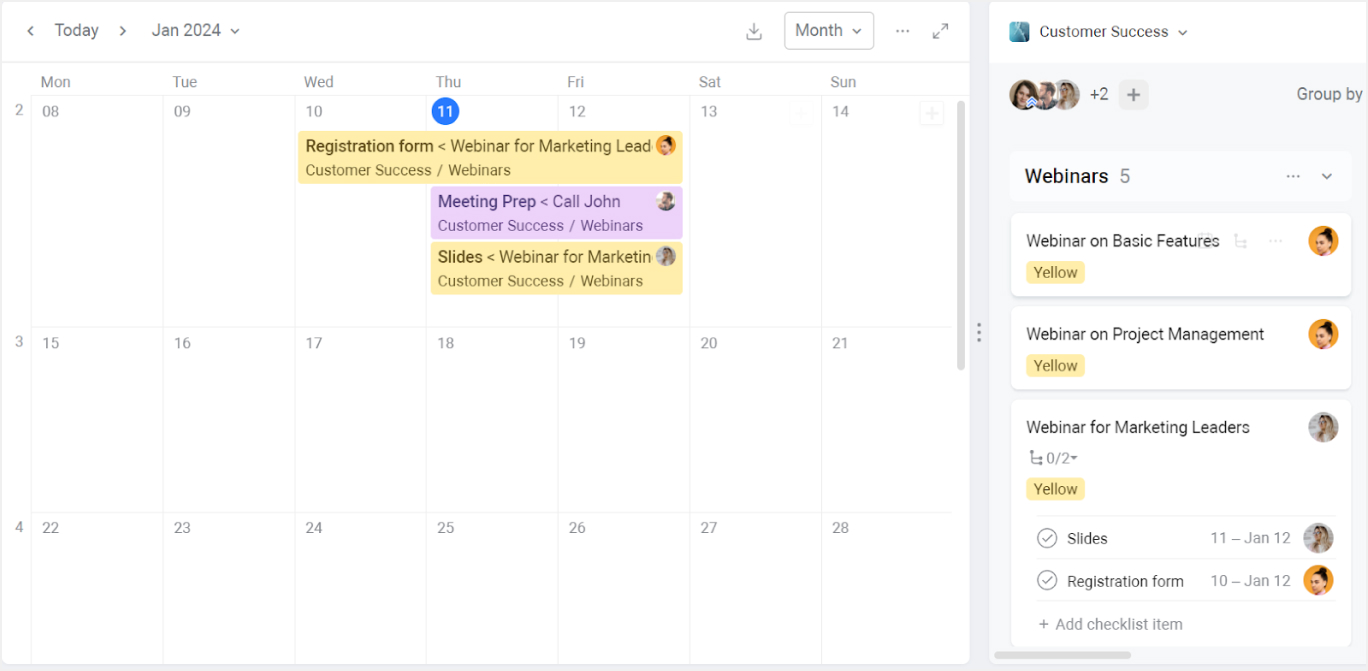
Task: Go to next month arrow
Action: click(123, 31)
